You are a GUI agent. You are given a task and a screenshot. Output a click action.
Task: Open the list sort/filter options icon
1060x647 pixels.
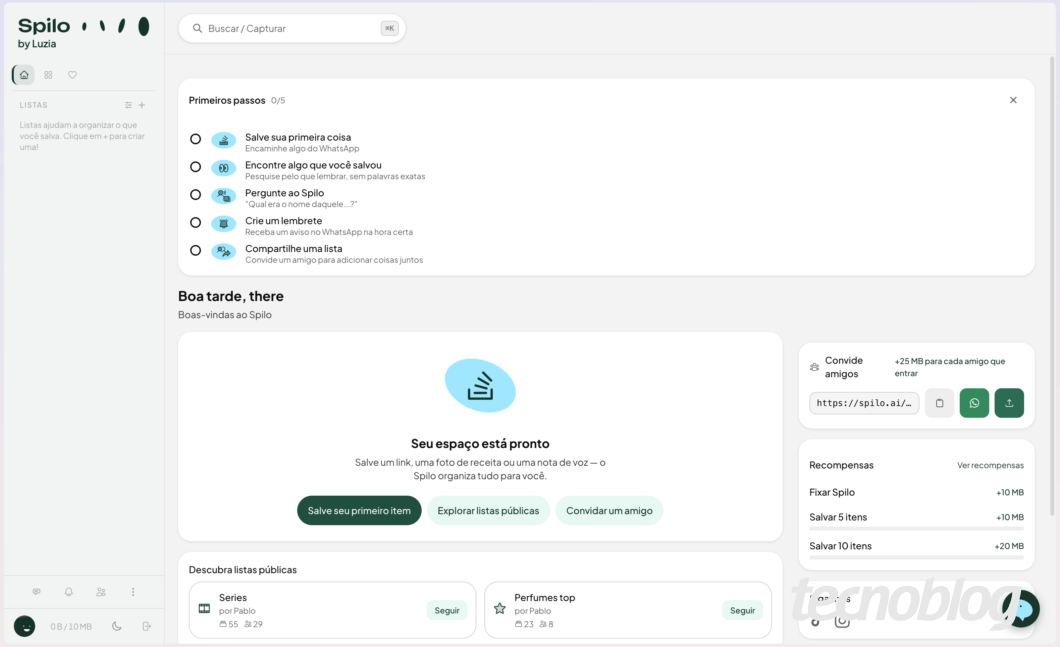pos(128,105)
